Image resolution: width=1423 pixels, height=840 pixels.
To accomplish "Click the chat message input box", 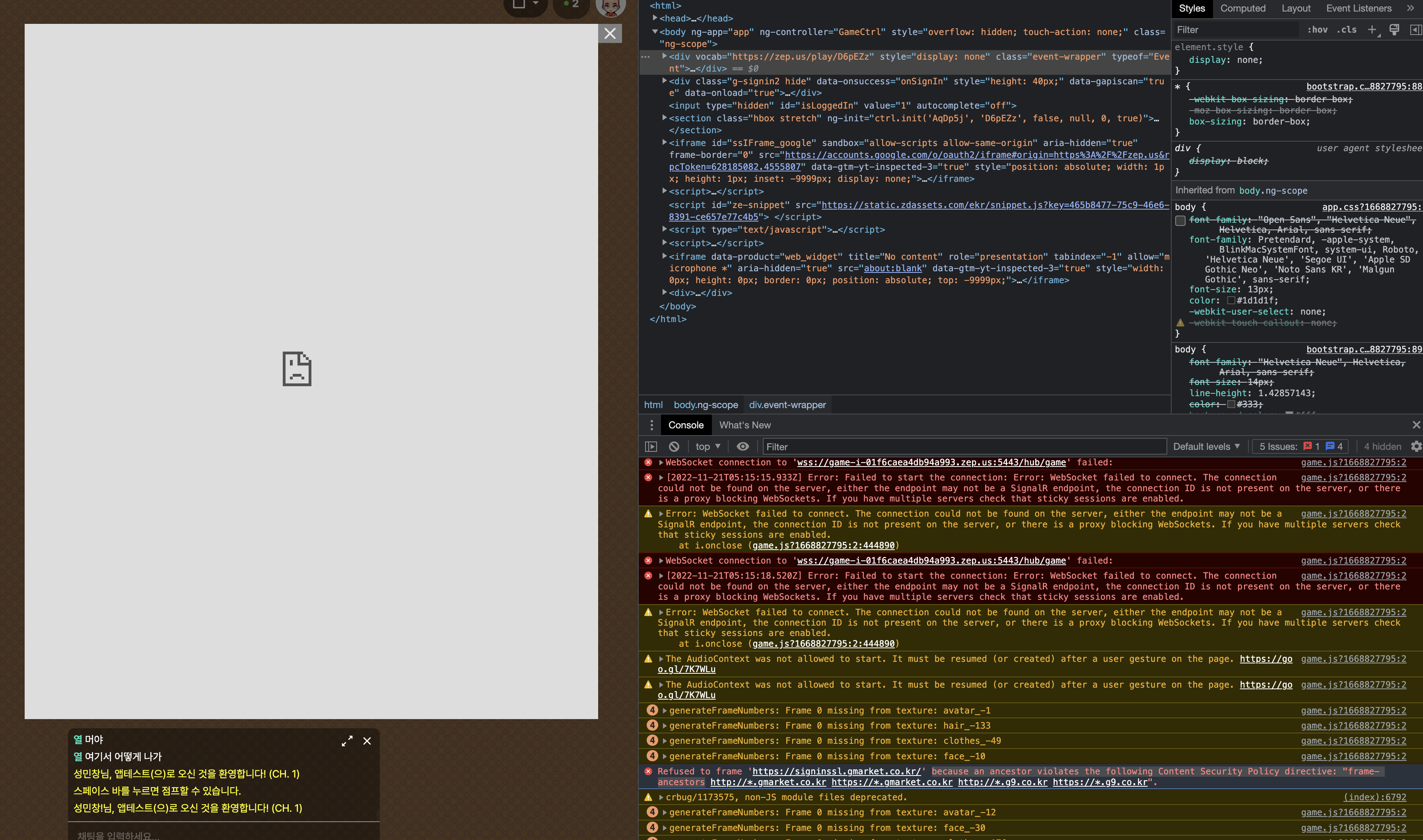I will [x=224, y=834].
